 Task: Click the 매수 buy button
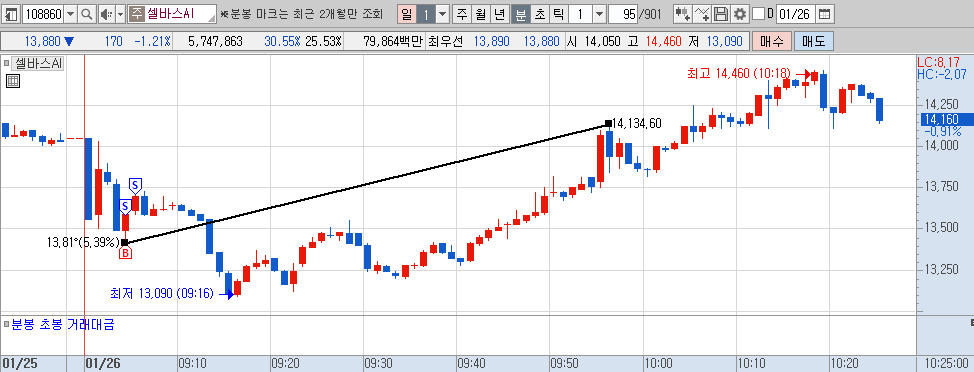coord(771,42)
